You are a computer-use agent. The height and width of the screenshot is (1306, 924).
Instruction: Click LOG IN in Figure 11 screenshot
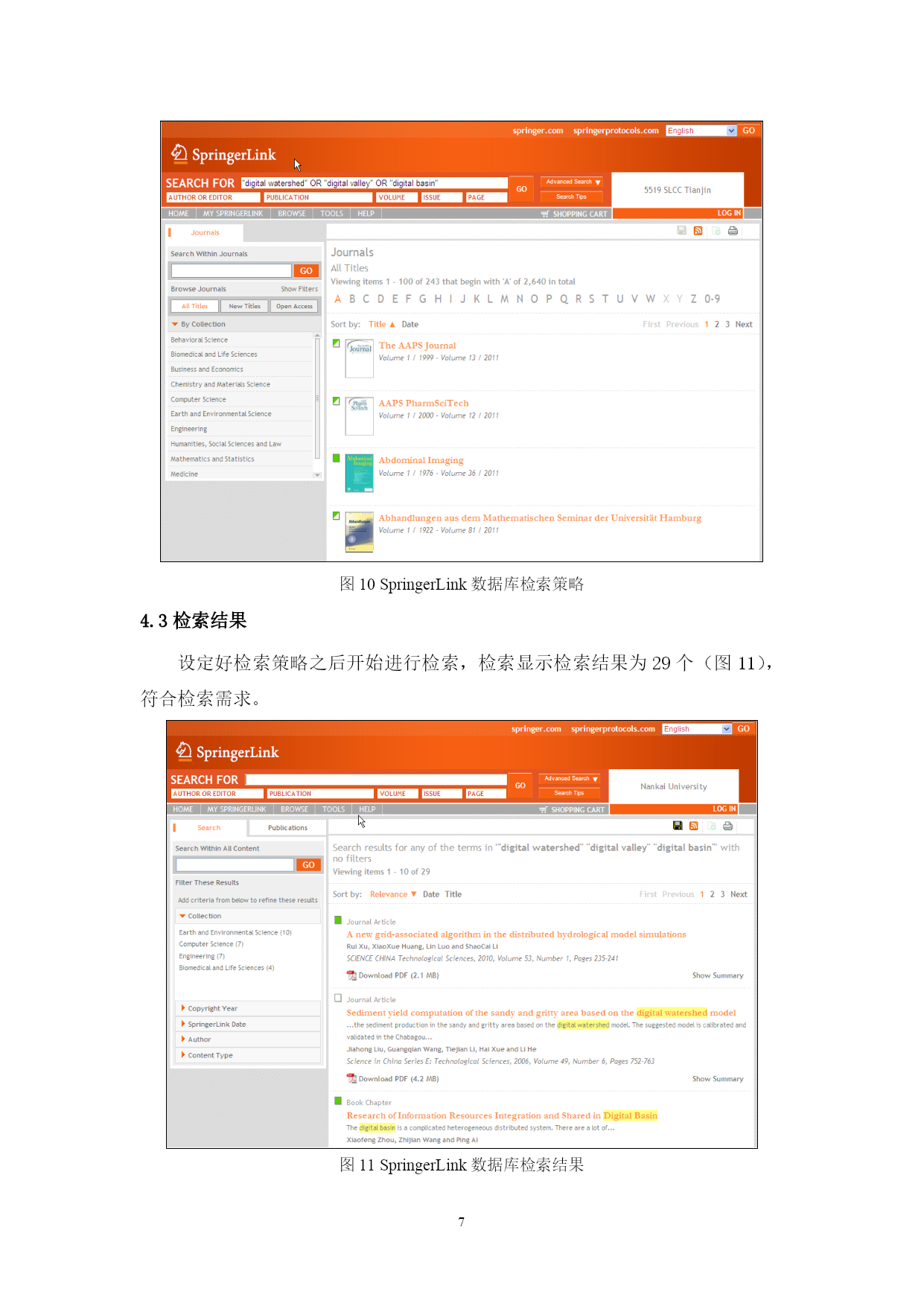(x=724, y=809)
